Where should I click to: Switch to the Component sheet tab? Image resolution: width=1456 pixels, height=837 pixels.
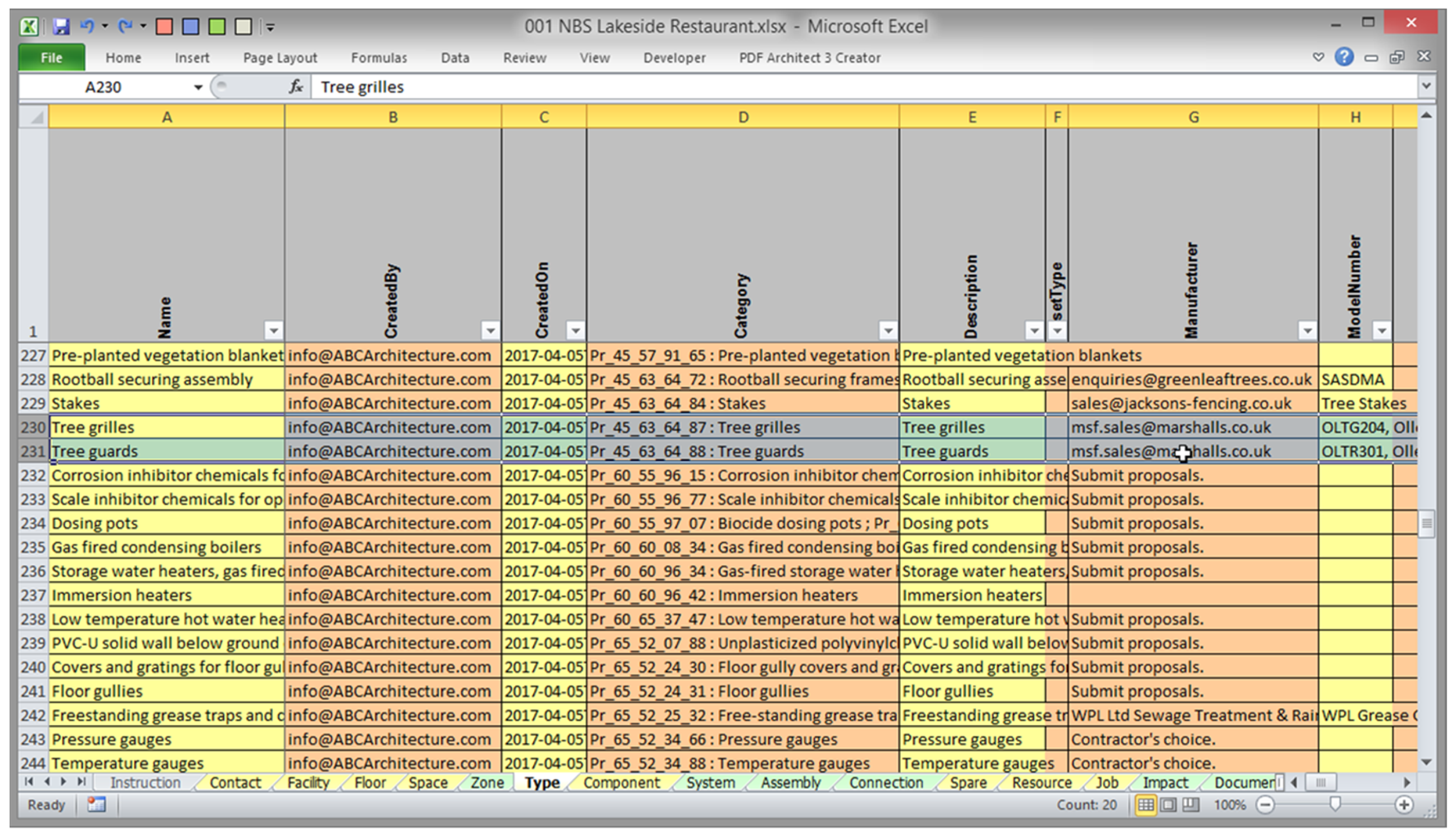pos(621,783)
